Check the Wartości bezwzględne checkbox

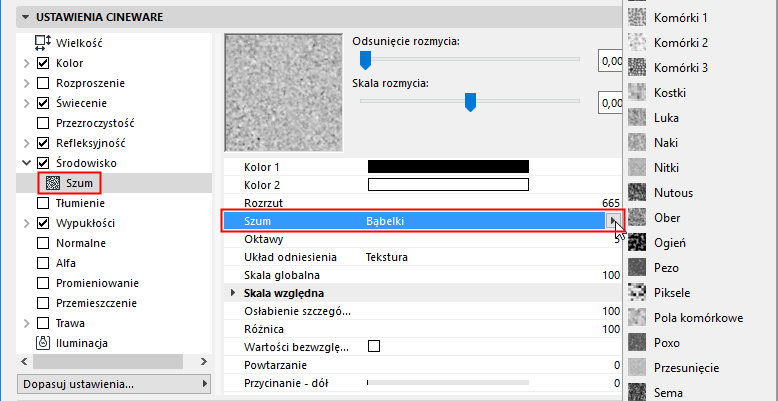374,346
